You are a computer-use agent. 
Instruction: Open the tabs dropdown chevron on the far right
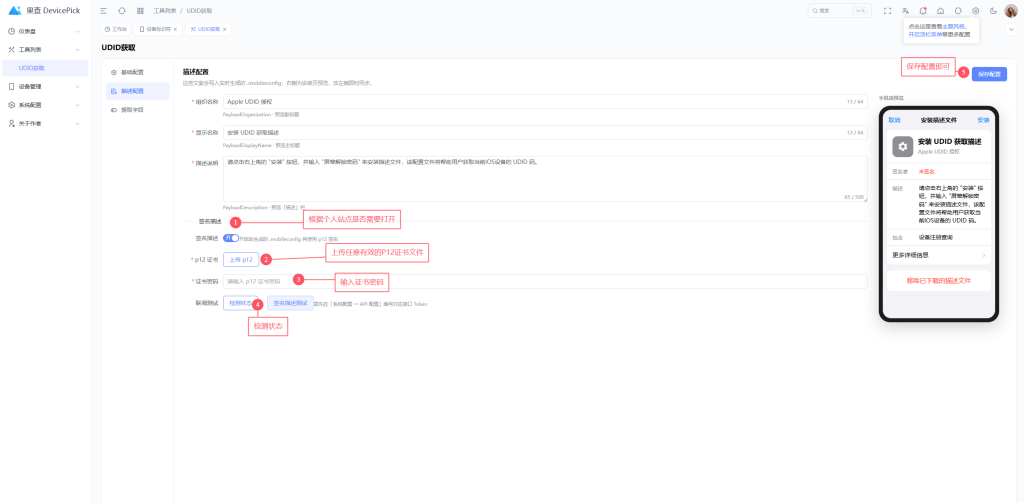click(x=1012, y=29)
